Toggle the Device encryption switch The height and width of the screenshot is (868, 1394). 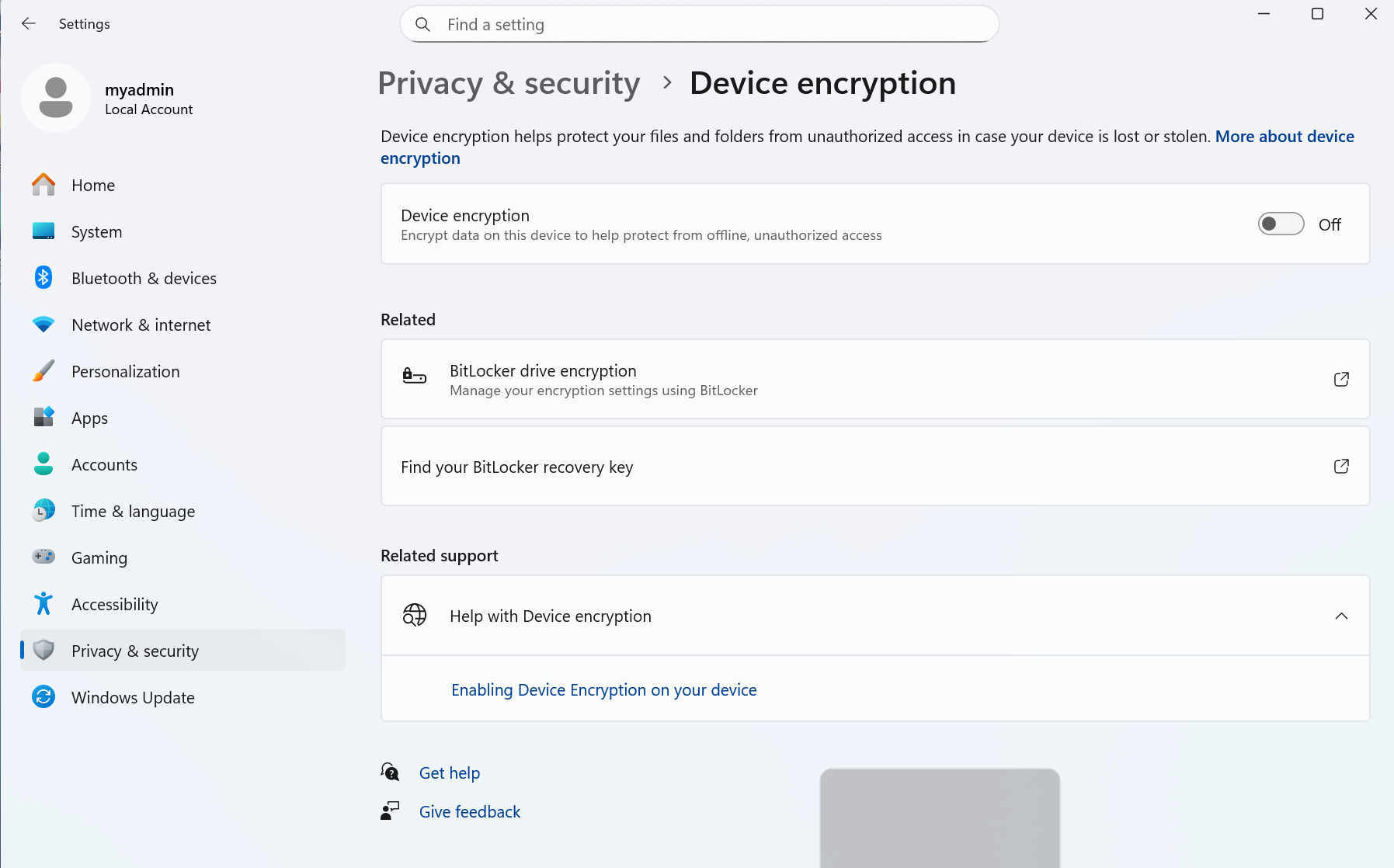[x=1281, y=224]
